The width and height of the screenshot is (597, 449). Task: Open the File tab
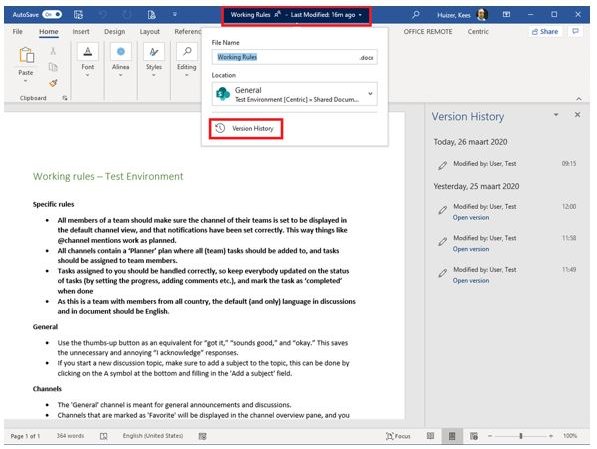18,31
